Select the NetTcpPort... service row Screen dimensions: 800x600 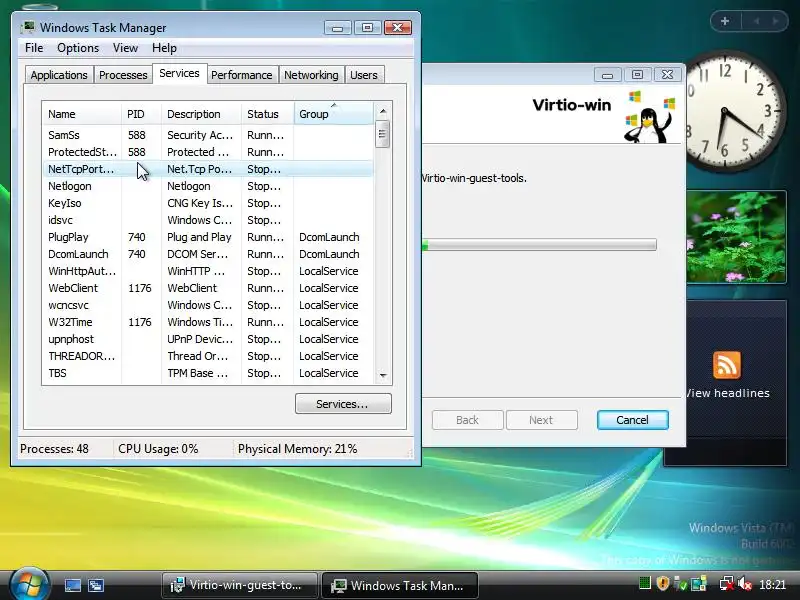(x=208, y=169)
